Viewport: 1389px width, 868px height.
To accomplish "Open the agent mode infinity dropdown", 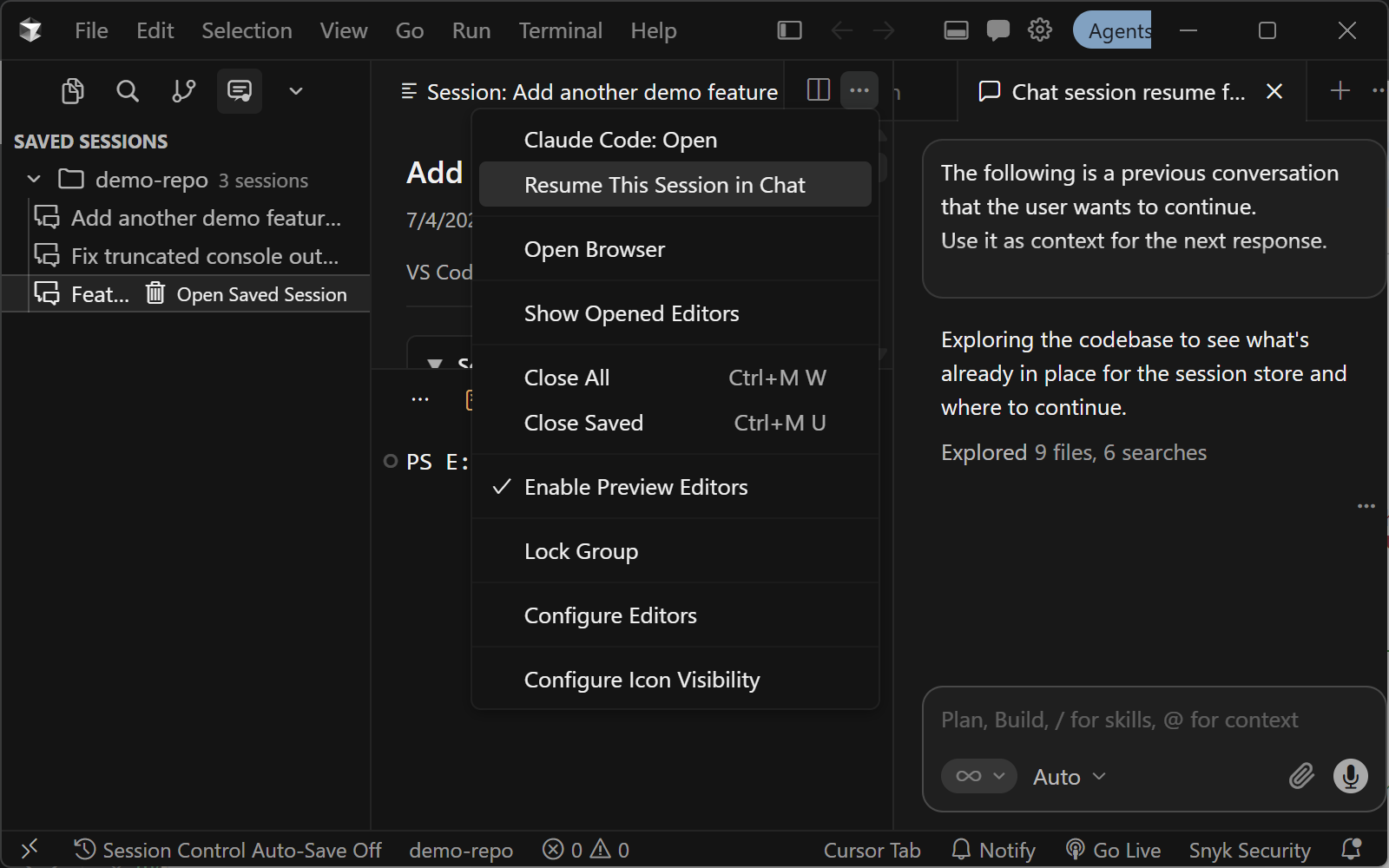I will (x=979, y=776).
